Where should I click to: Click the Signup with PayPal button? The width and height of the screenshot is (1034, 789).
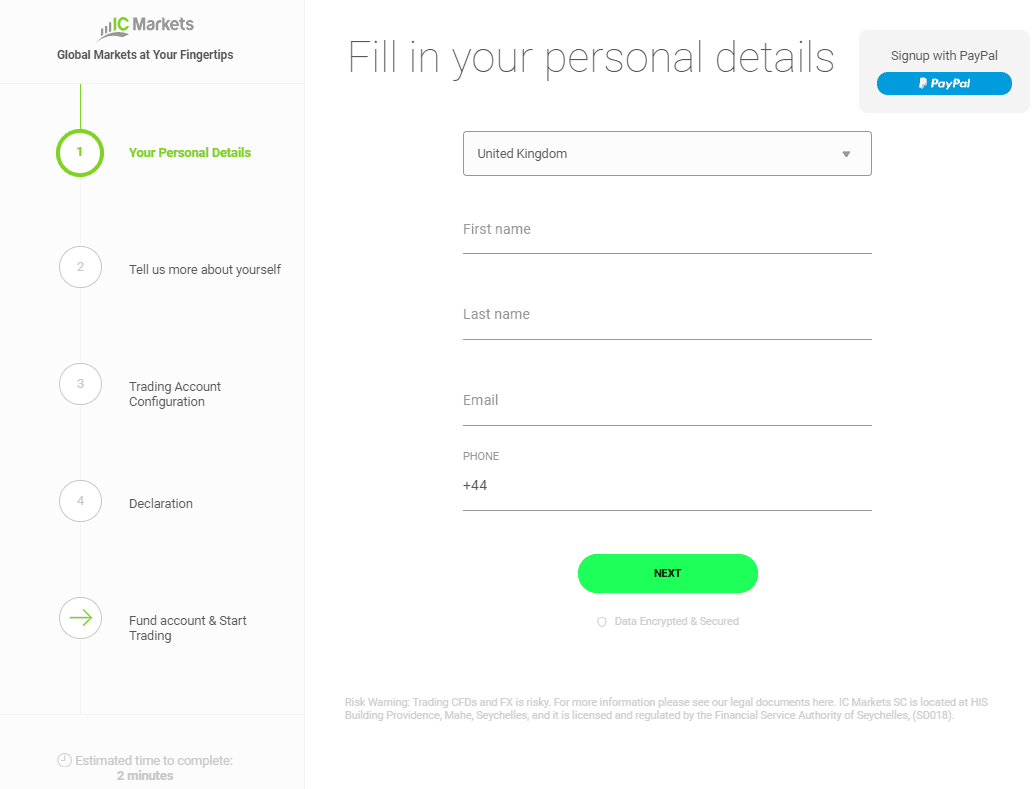pyautogui.click(x=944, y=83)
